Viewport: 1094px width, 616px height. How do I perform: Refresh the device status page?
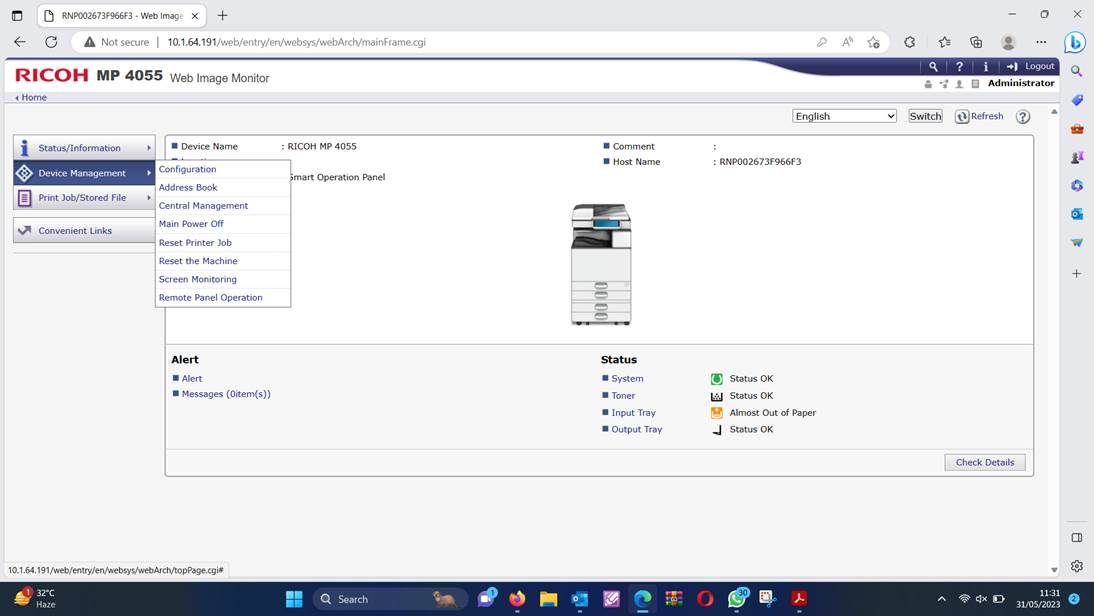[x=980, y=117]
